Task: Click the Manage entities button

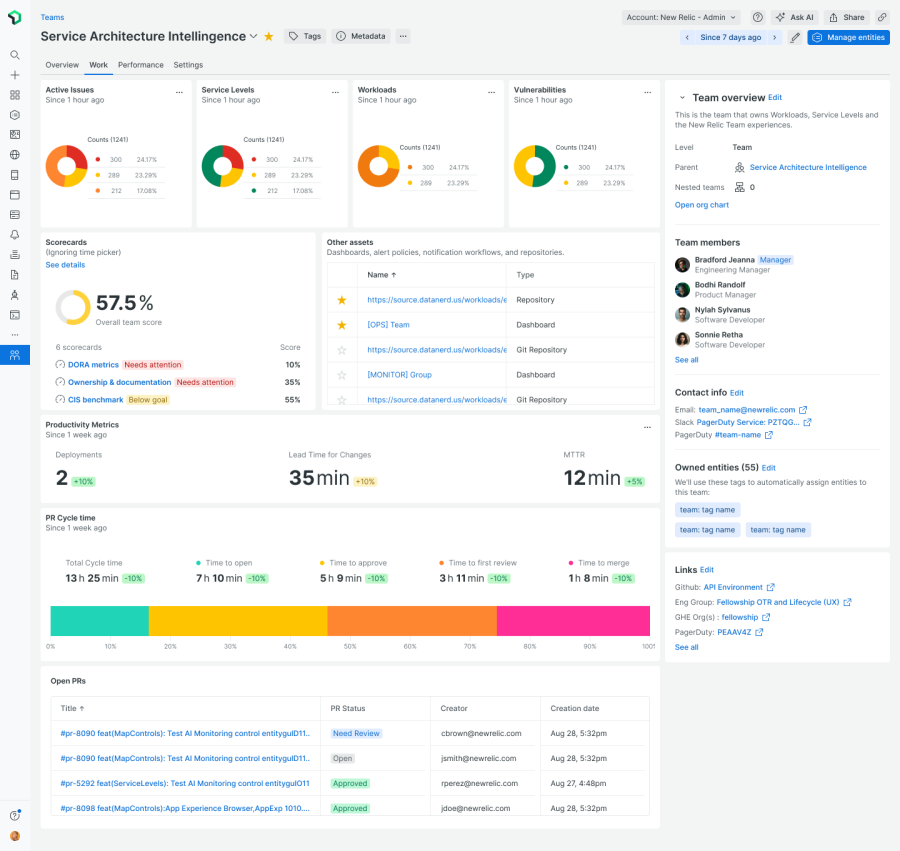Action: (848, 37)
